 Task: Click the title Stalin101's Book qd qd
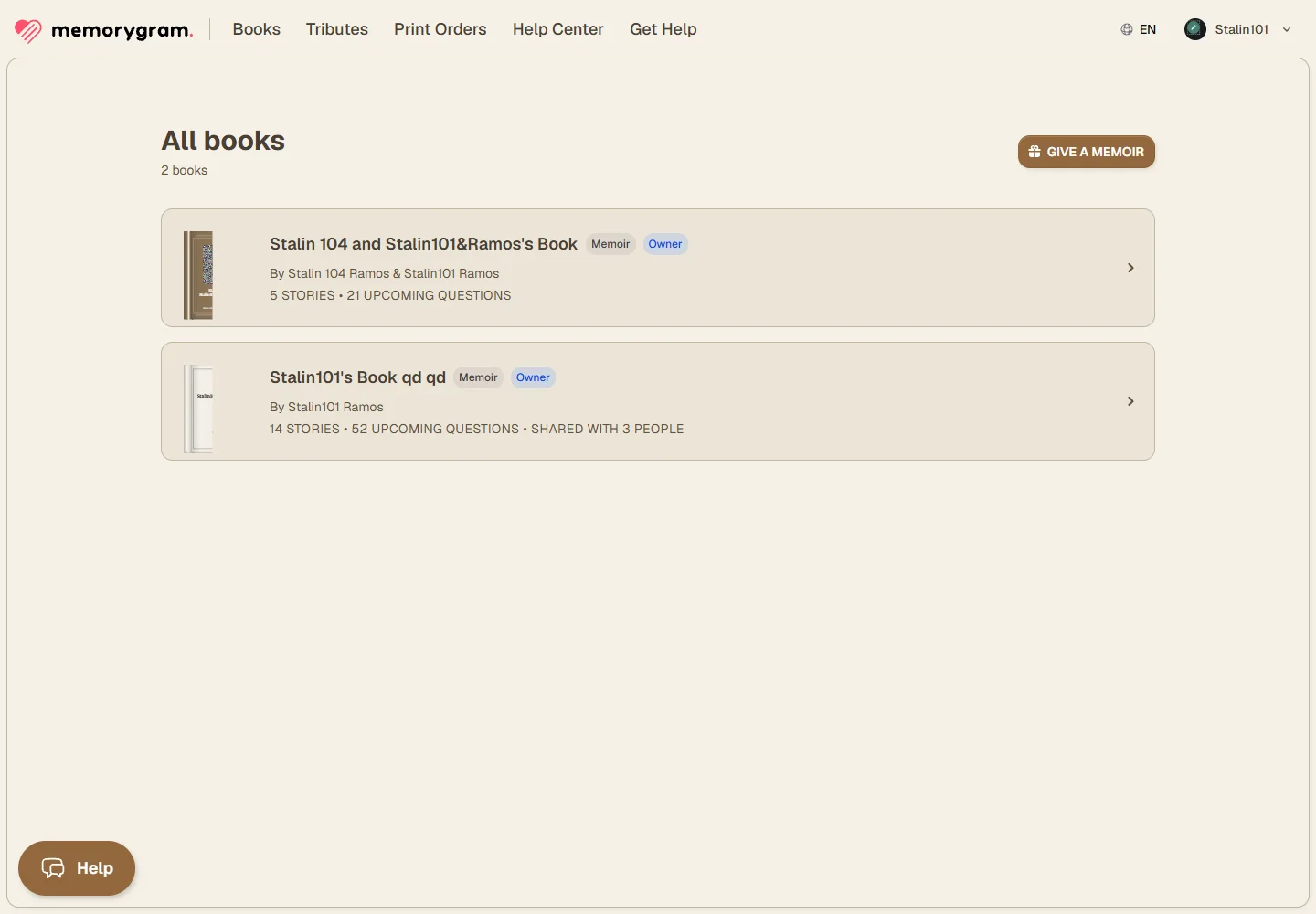click(357, 377)
